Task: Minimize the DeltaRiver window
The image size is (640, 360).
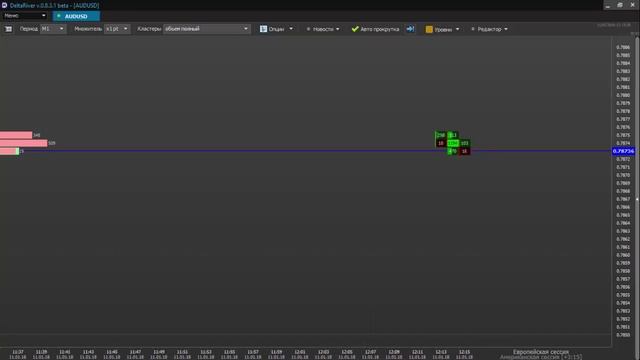Action: pos(608,5)
